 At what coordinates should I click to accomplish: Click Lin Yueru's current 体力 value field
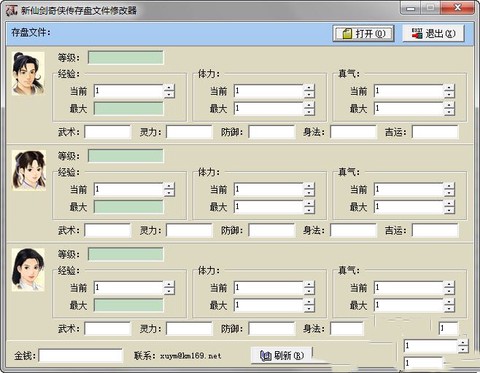(x=269, y=288)
